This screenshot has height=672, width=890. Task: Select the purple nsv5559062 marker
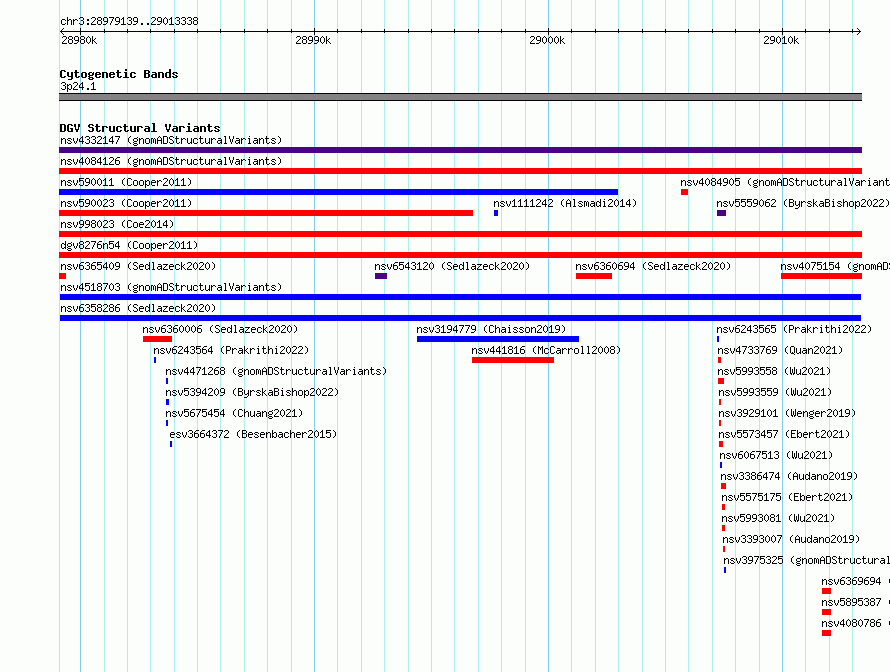pyautogui.click(x=721, y=213)
